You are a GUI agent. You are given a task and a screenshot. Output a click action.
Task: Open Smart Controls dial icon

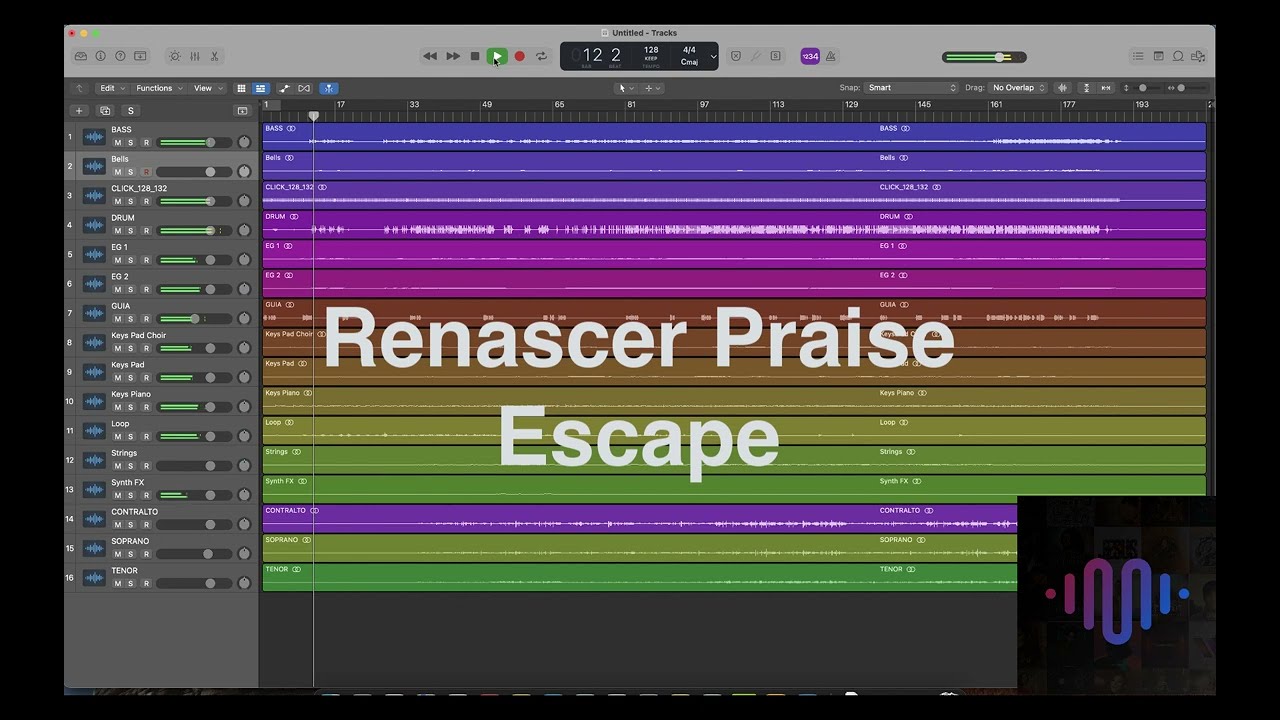click(175, 56)
